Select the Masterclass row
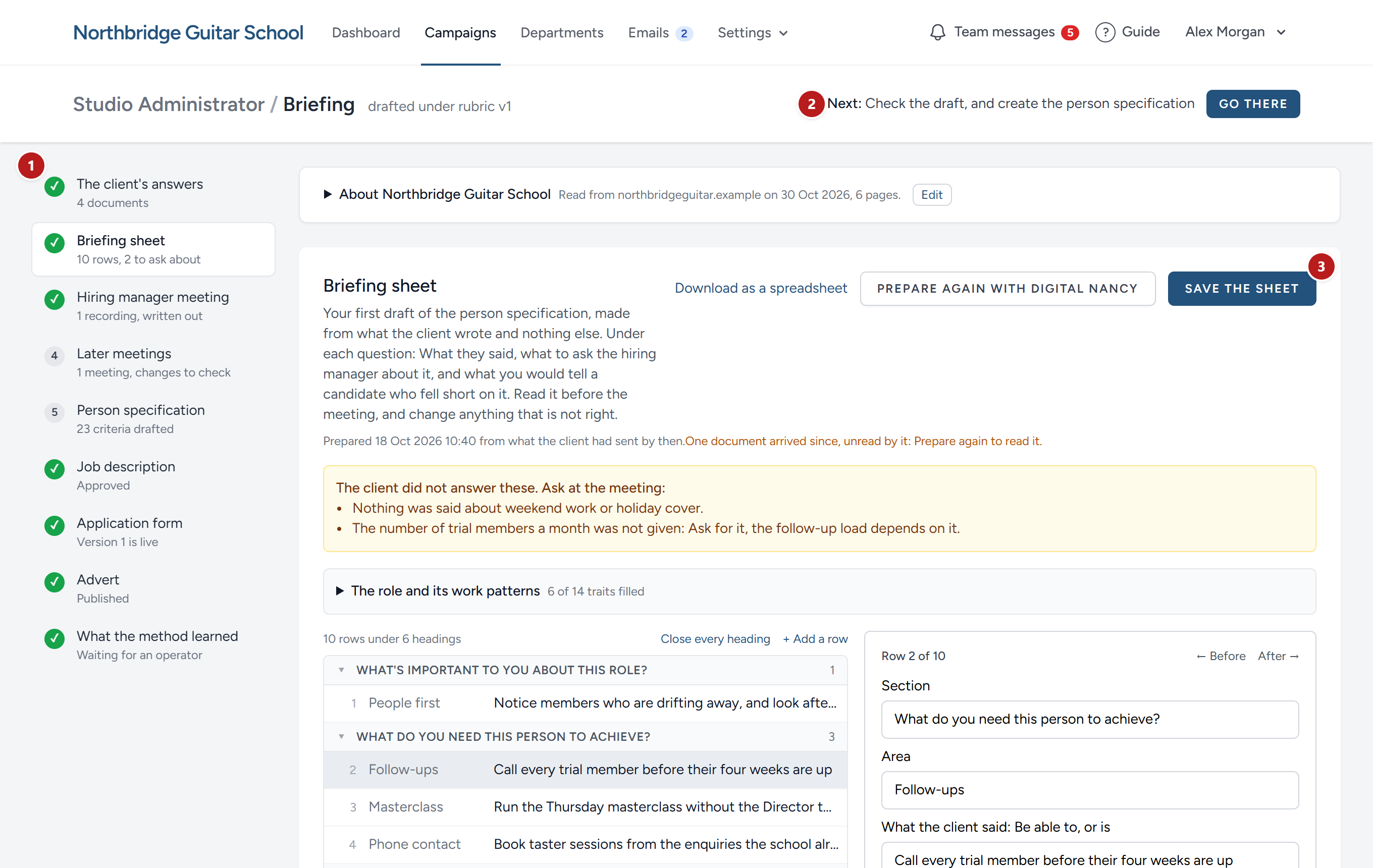The width and height of the screenshot is (1373, 868). tap(585, 806)
